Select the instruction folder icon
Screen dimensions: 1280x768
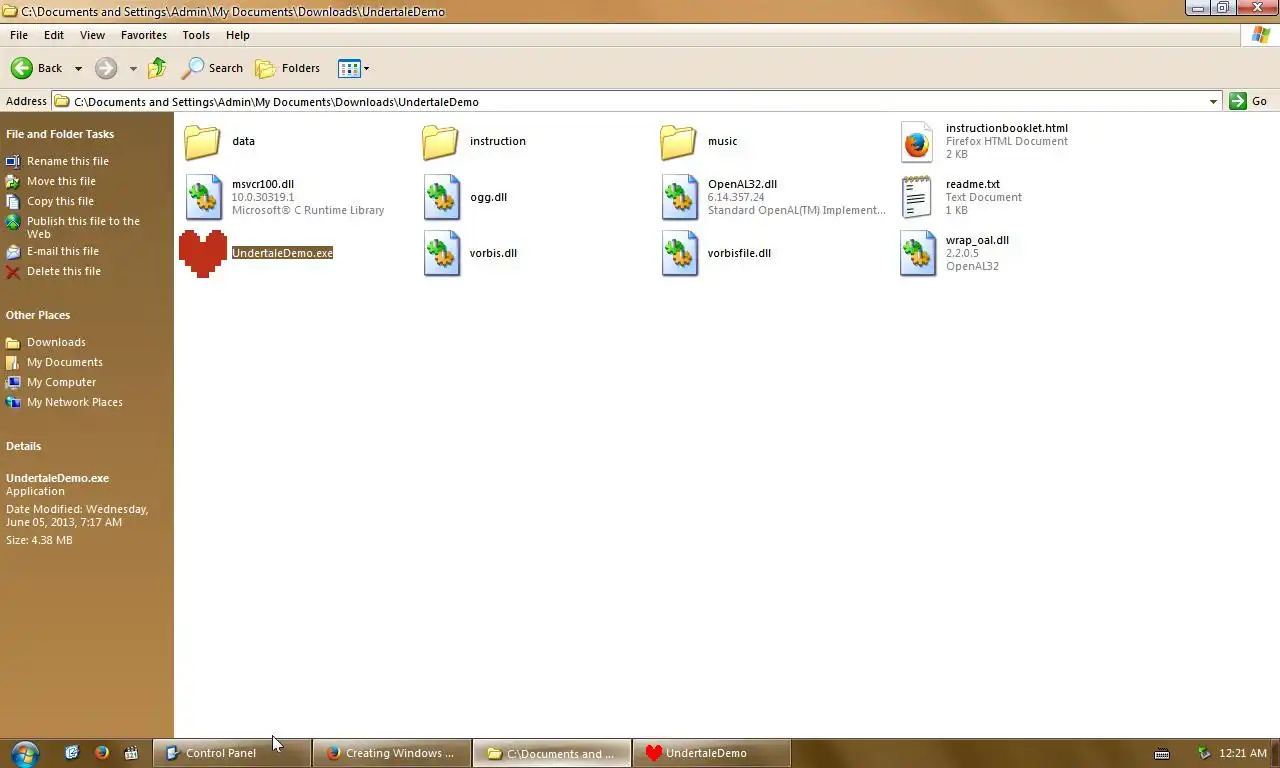pos(440,141)
